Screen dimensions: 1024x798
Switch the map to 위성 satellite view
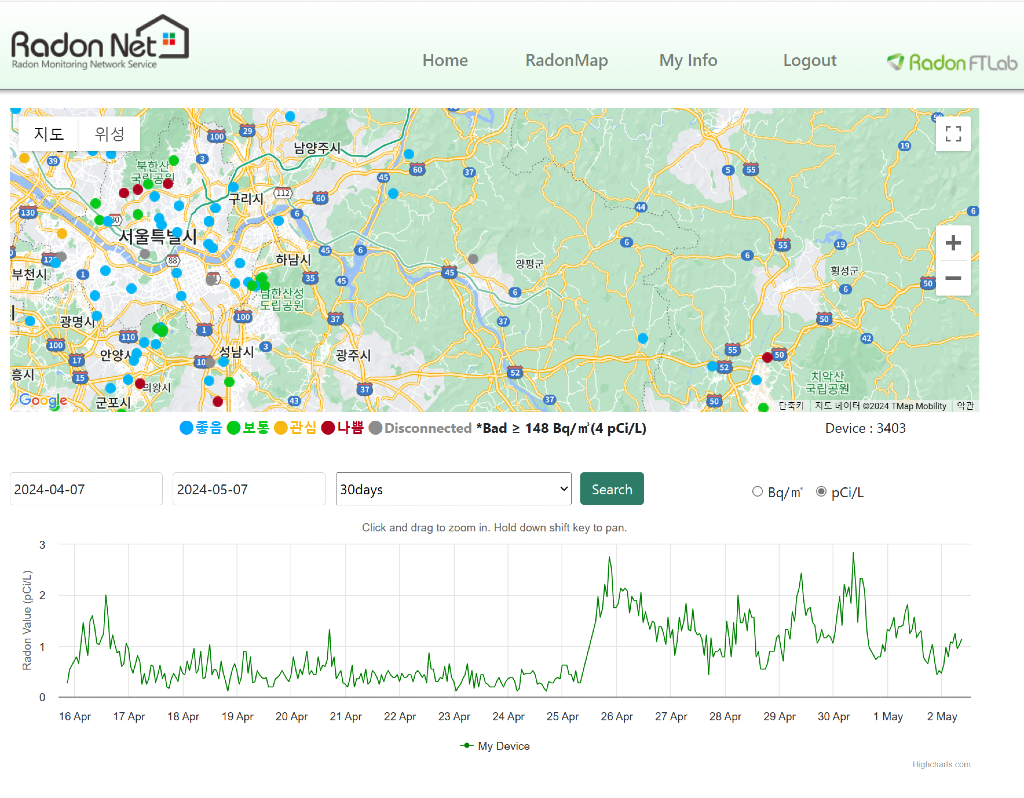[x=109, y=134]
